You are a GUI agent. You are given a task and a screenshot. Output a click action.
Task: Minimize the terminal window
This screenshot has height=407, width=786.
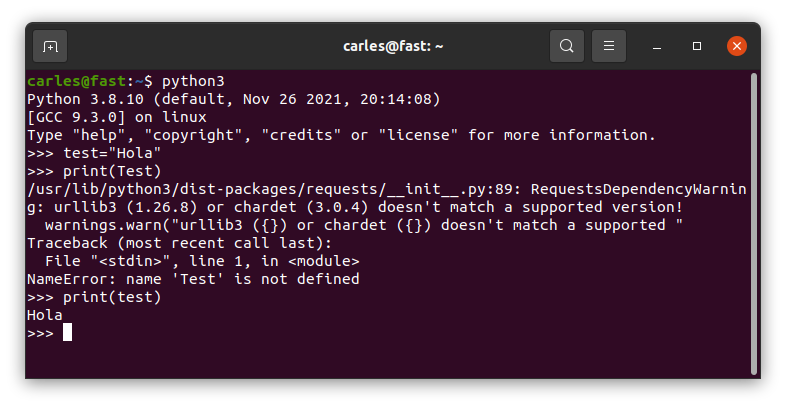pos(657,47)
